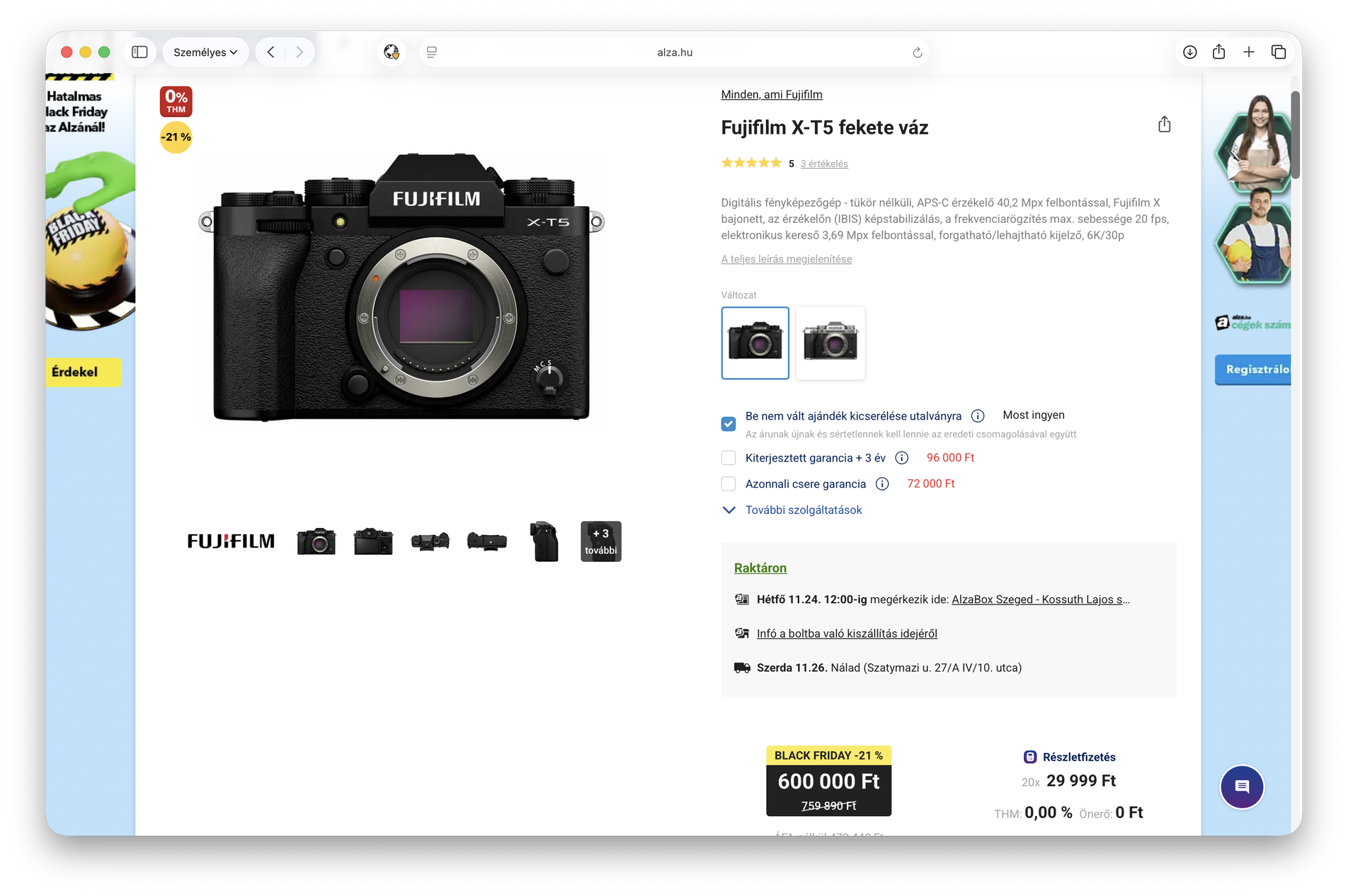Screen dimensions: 1348x896
Task: Click the "Fujifilm X-T5 fekete váz" title
Action: click(825, 127)
